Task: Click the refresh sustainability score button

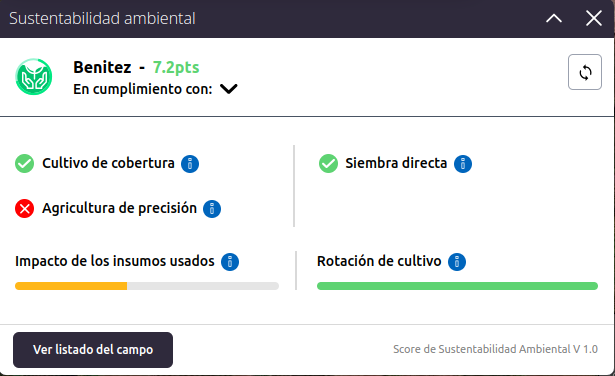Action: (x=585, y=72)
